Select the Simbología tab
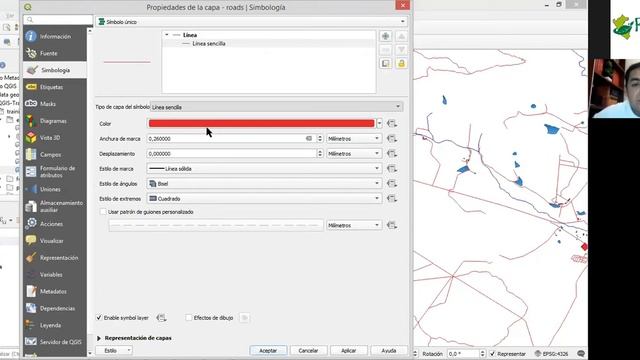The width and height of the screenshot is (640, 360). tap(55, 70)
